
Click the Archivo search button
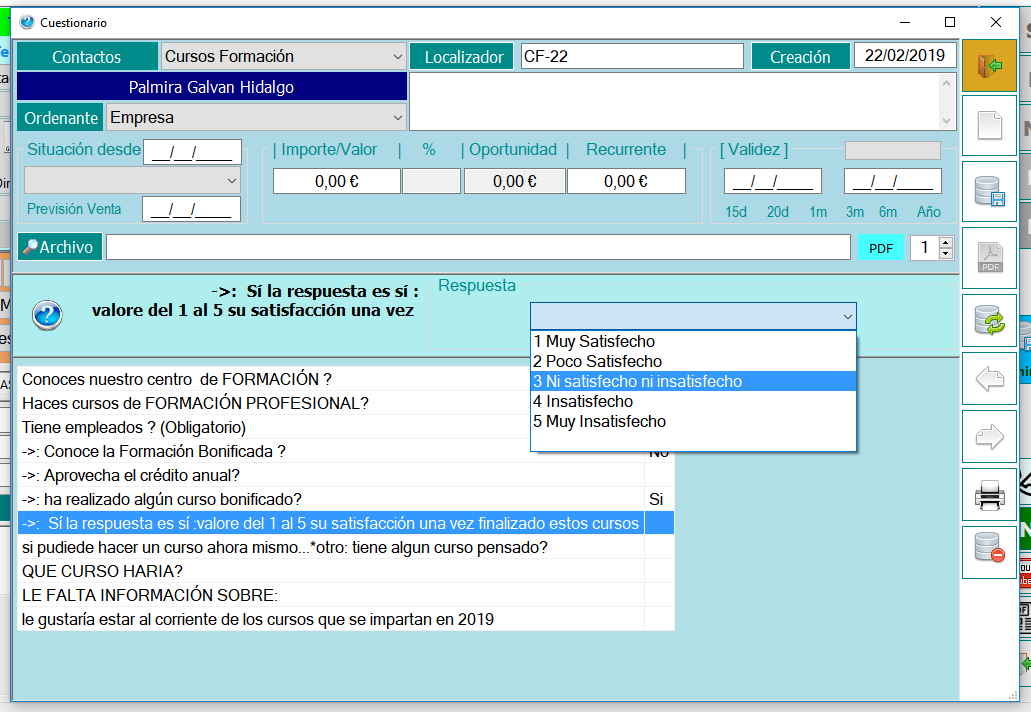60,247
